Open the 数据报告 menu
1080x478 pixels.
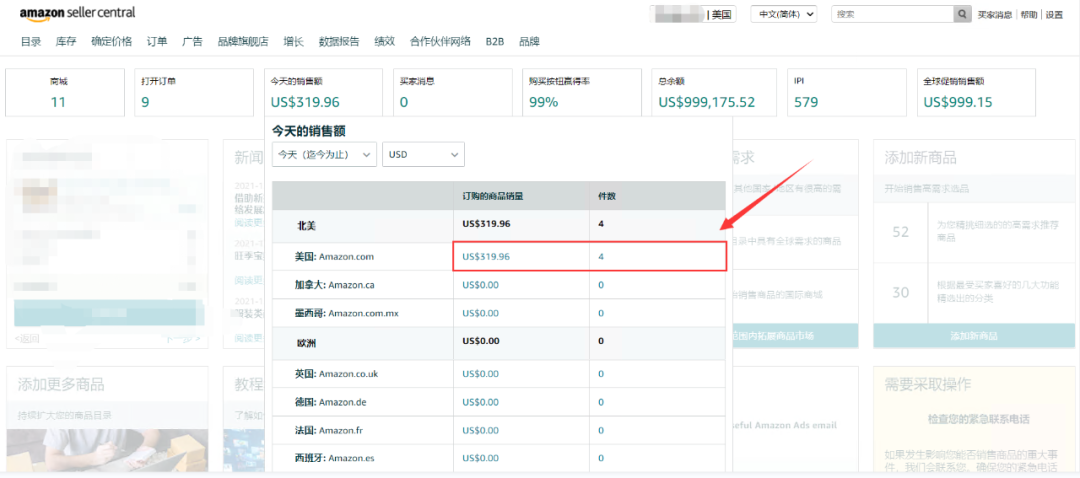pyautogui.click(x=339, y=42)
